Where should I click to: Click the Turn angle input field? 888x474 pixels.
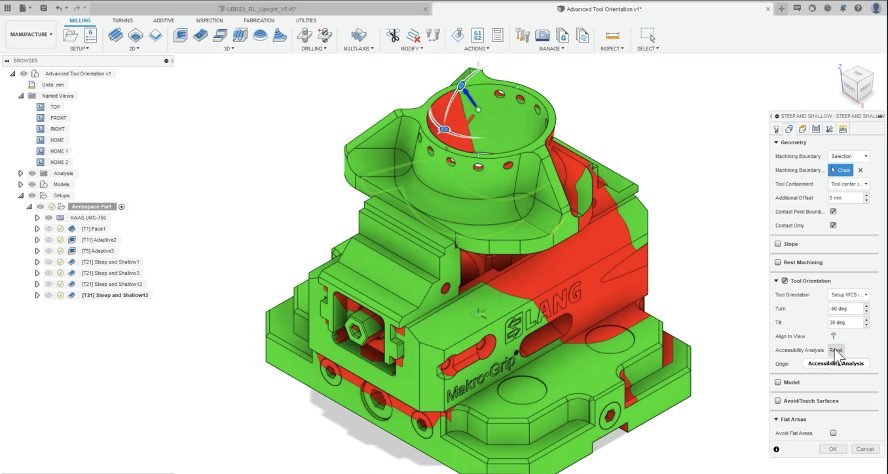tap(845, 309)
